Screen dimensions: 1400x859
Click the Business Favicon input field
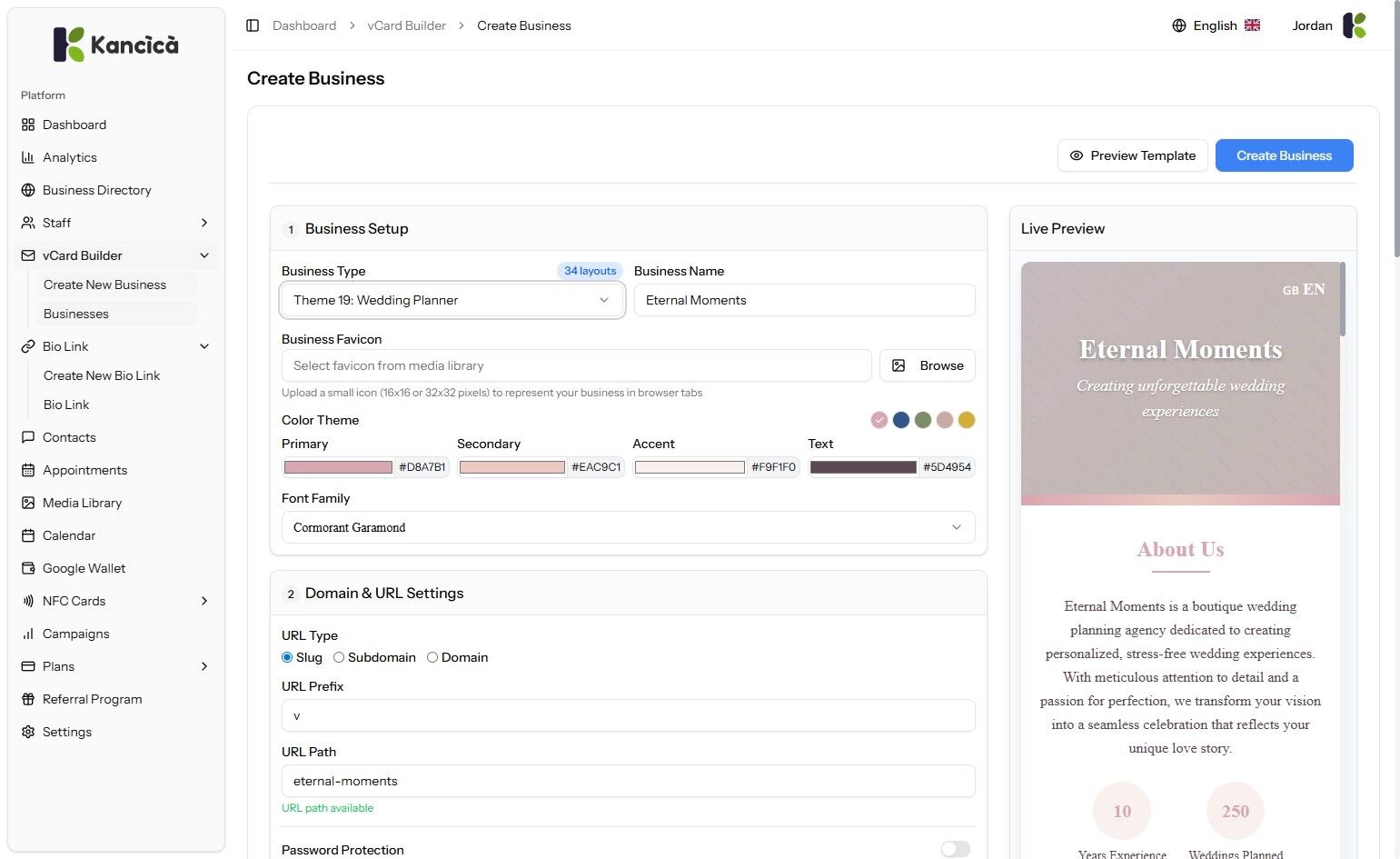[x=577, y=365]
